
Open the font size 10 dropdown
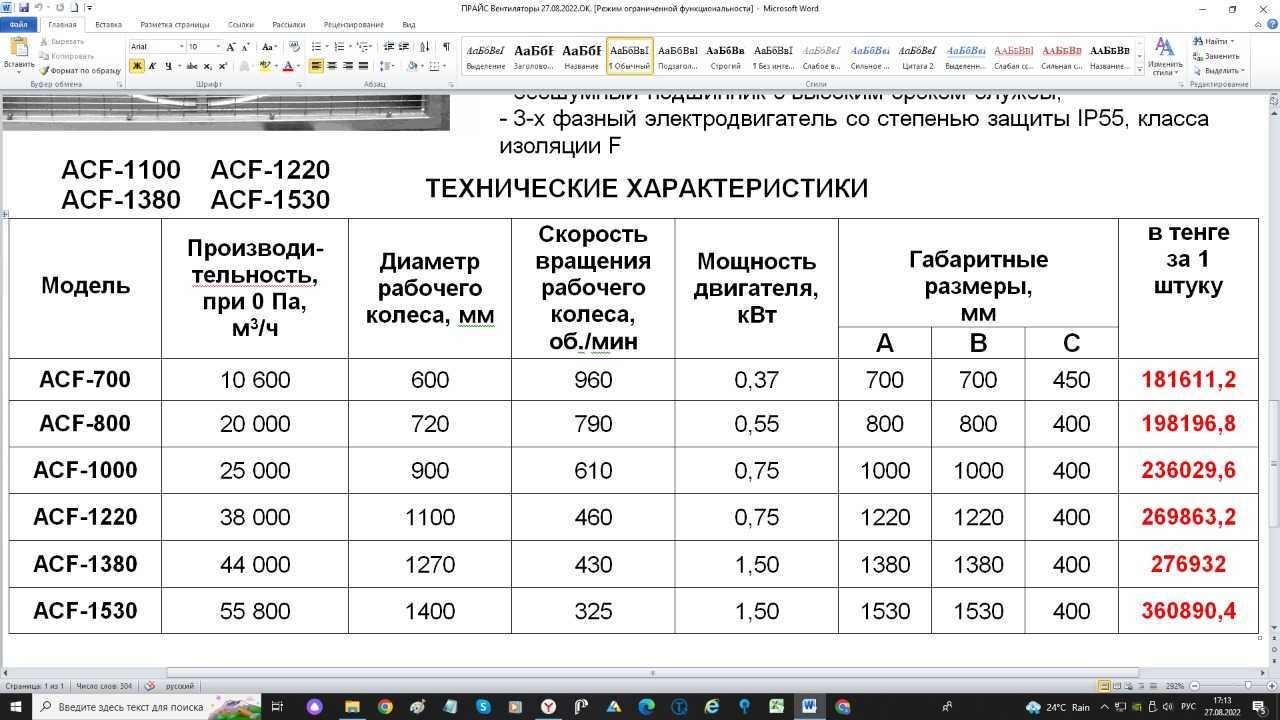point(219,47)
